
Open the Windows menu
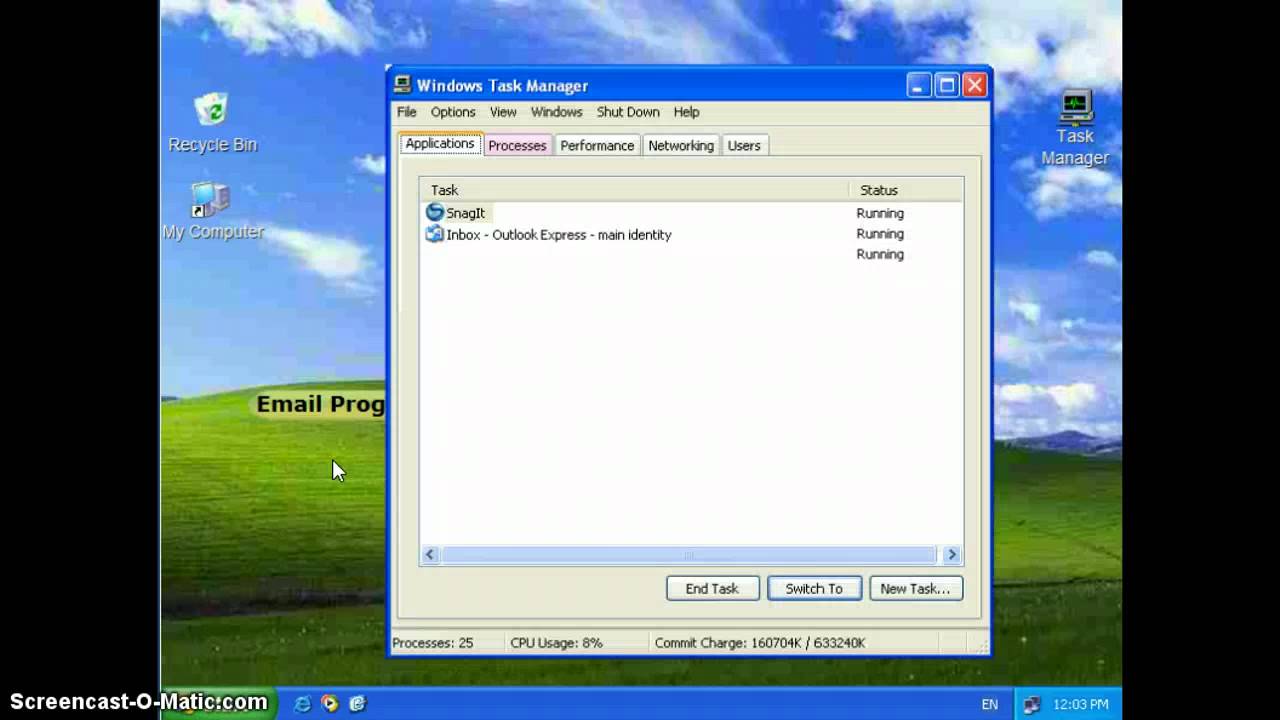pyautogui.click(x=556, y=112)
